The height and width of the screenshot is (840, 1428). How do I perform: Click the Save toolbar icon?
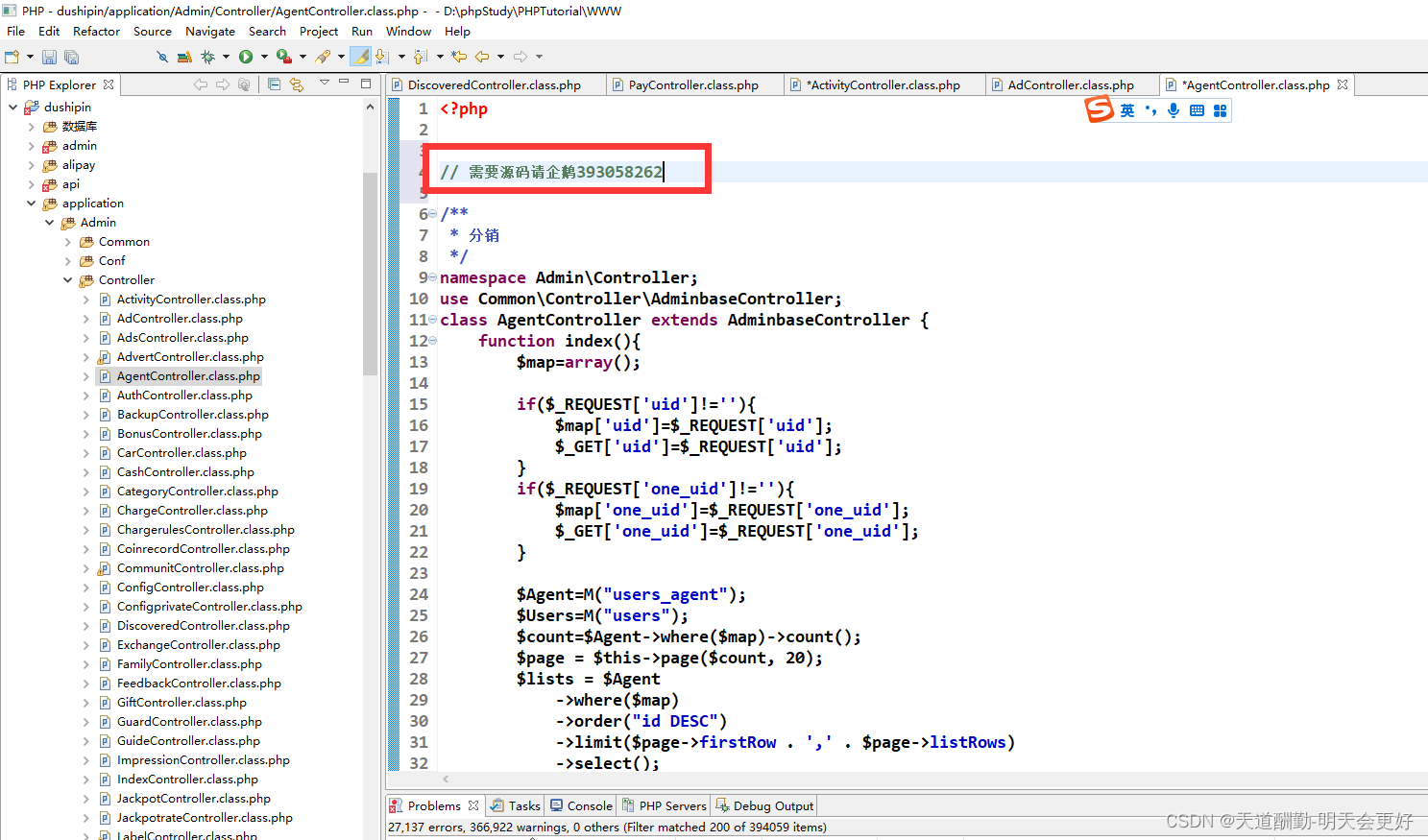(49, 57)
